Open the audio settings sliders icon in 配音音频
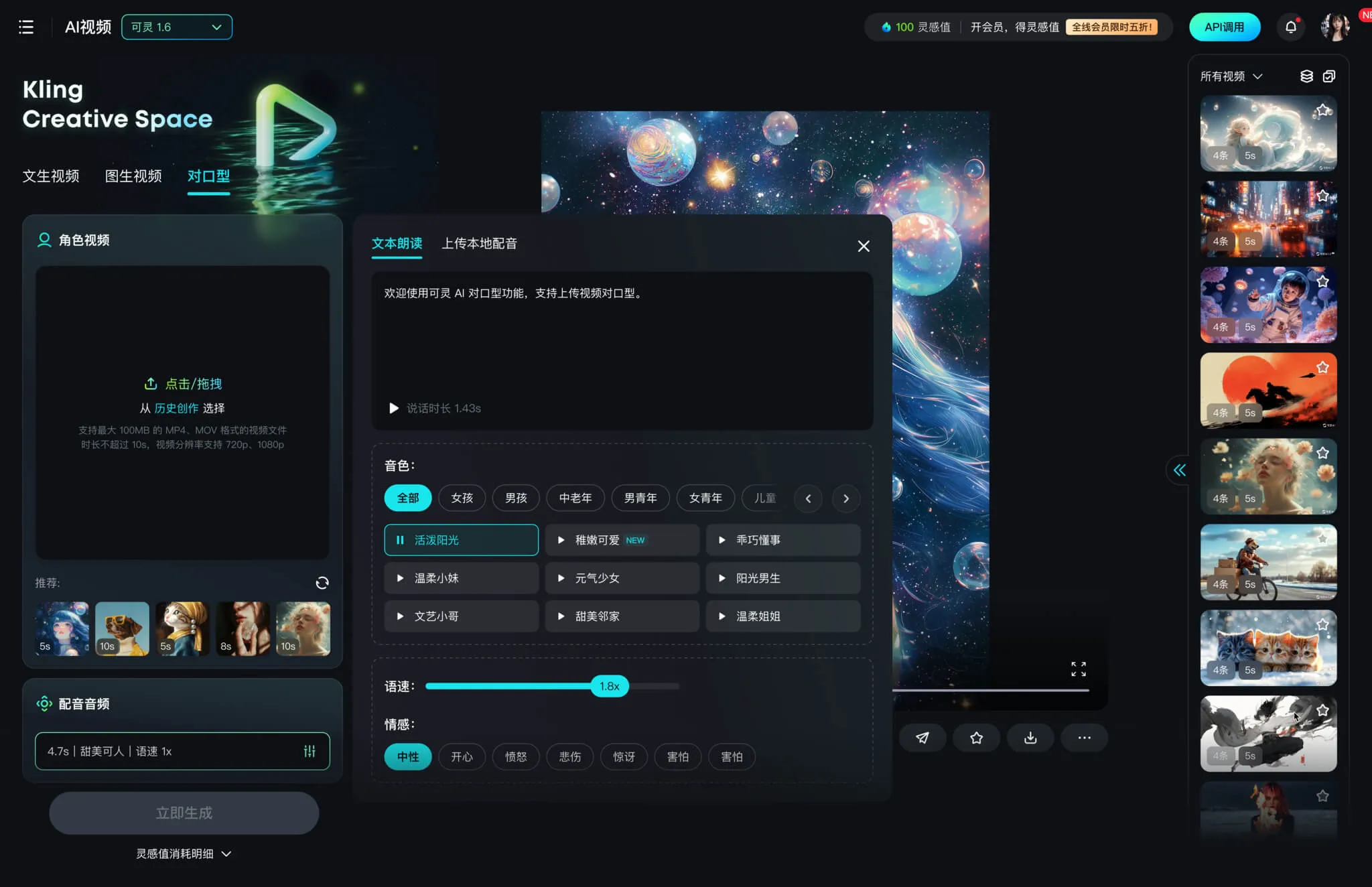Image resolution: width=1372 pixels, height=887 pixels. point(310,751)
